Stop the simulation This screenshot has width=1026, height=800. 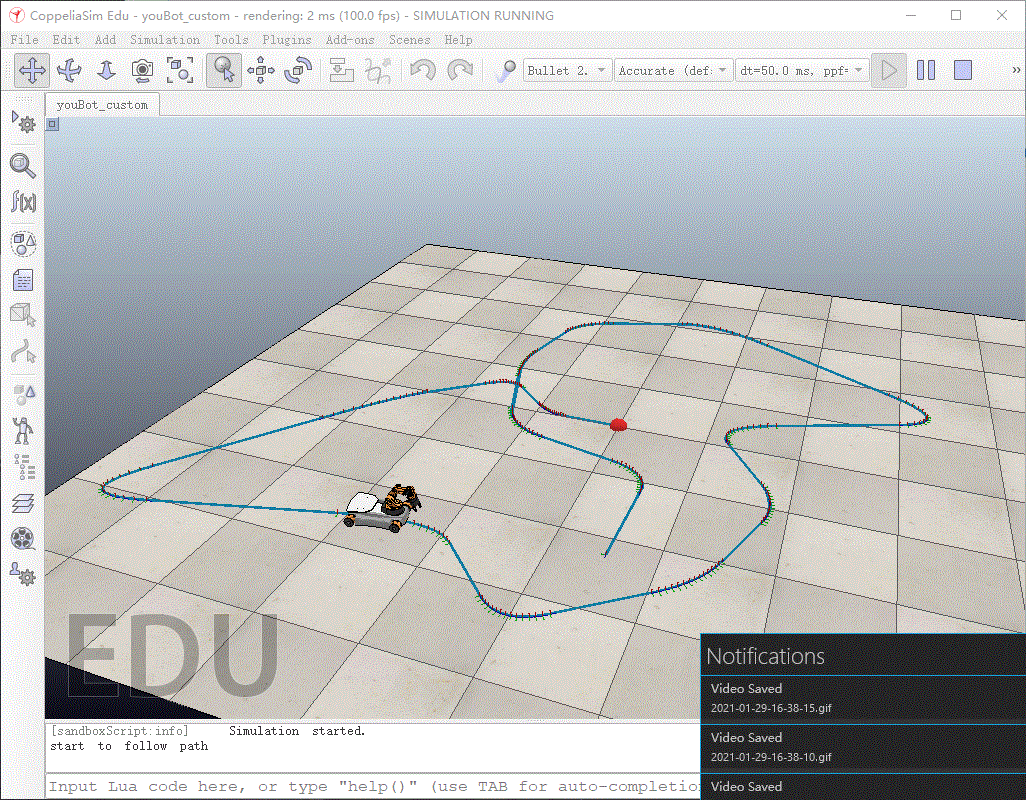click(963, 70)
